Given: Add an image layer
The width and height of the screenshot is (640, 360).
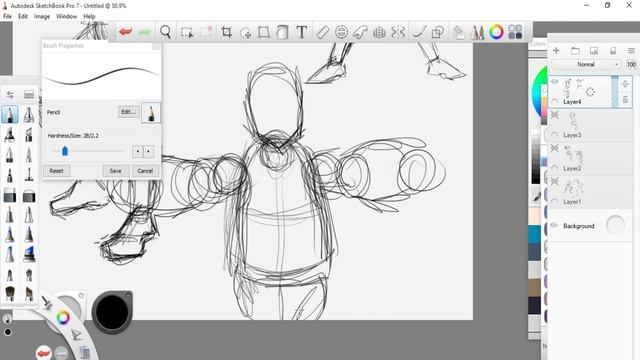Looking at the screenshot, I should (x=594, y=51).
